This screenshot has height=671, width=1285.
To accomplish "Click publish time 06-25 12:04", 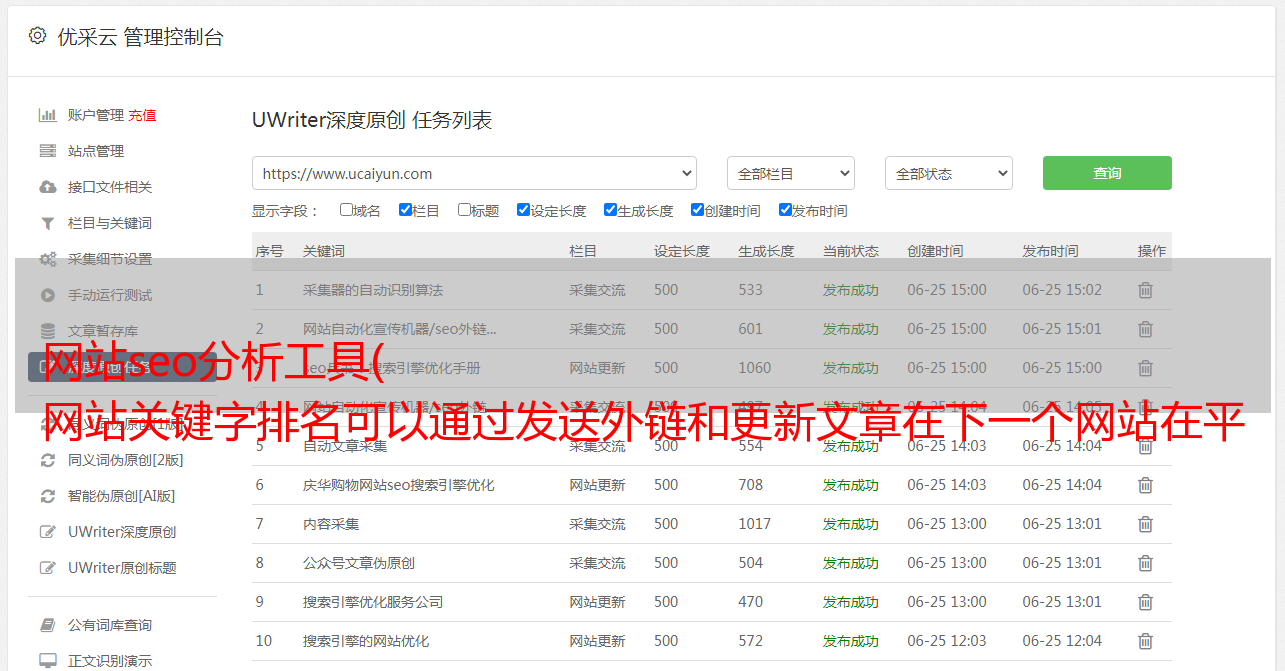I will click(1062, 641).
